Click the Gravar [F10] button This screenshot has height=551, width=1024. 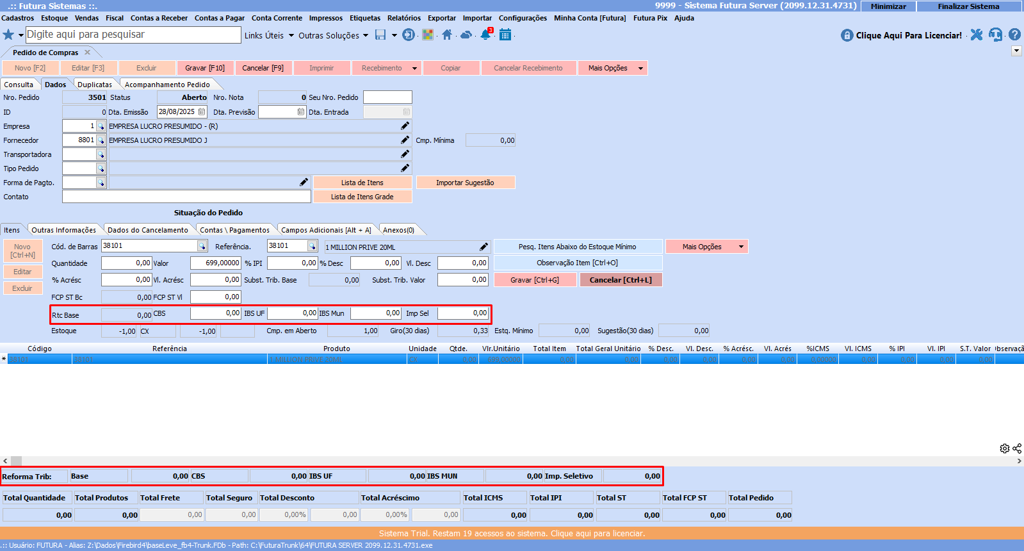click(x=205, y=68)
